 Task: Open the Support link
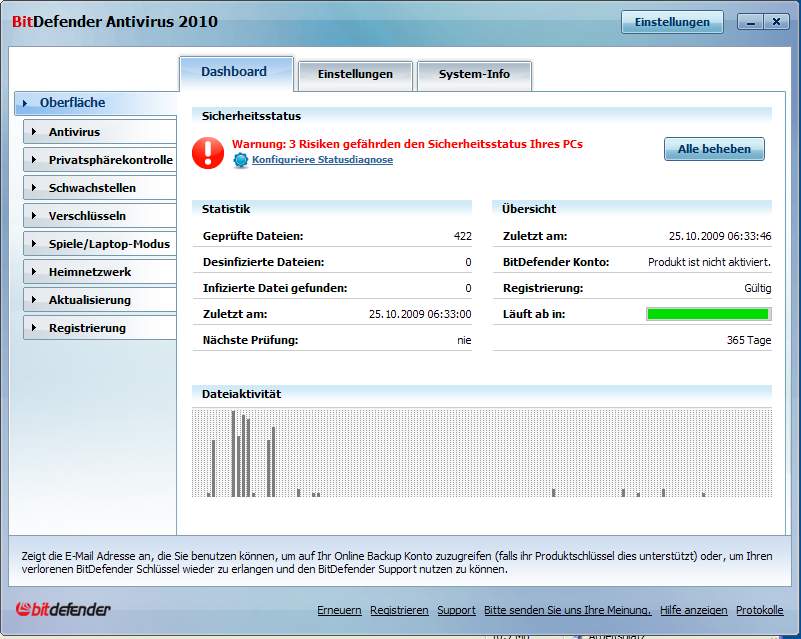456,610
